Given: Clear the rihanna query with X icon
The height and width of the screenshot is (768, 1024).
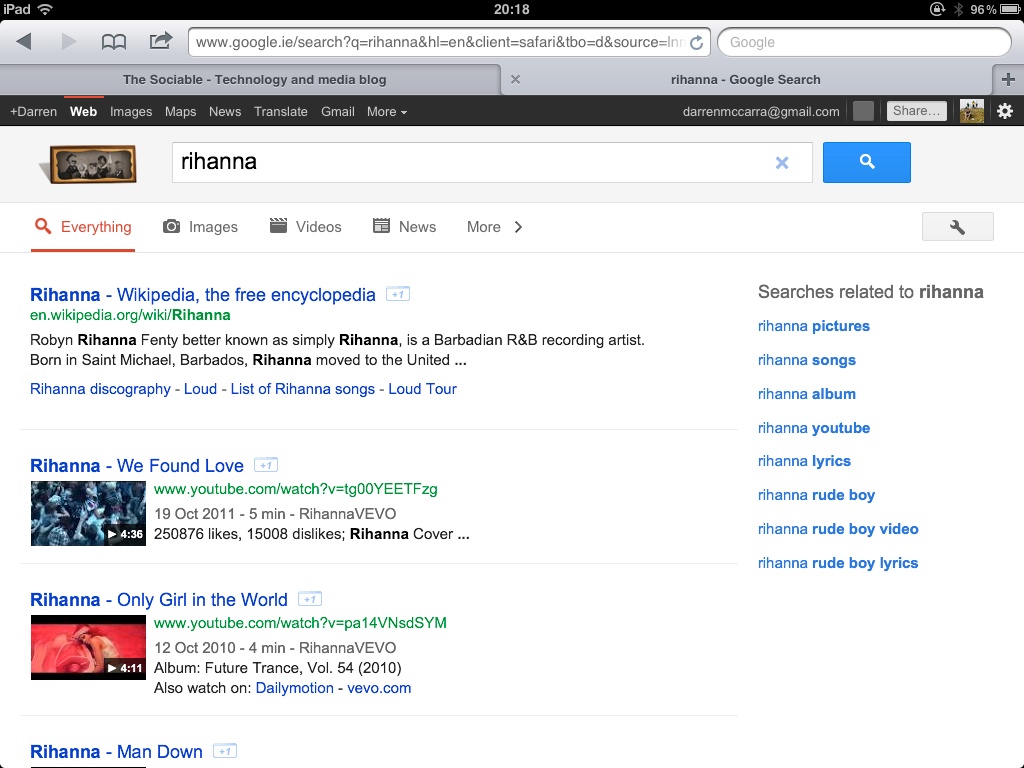Looking at the screenshot, I should coord(782,163).
